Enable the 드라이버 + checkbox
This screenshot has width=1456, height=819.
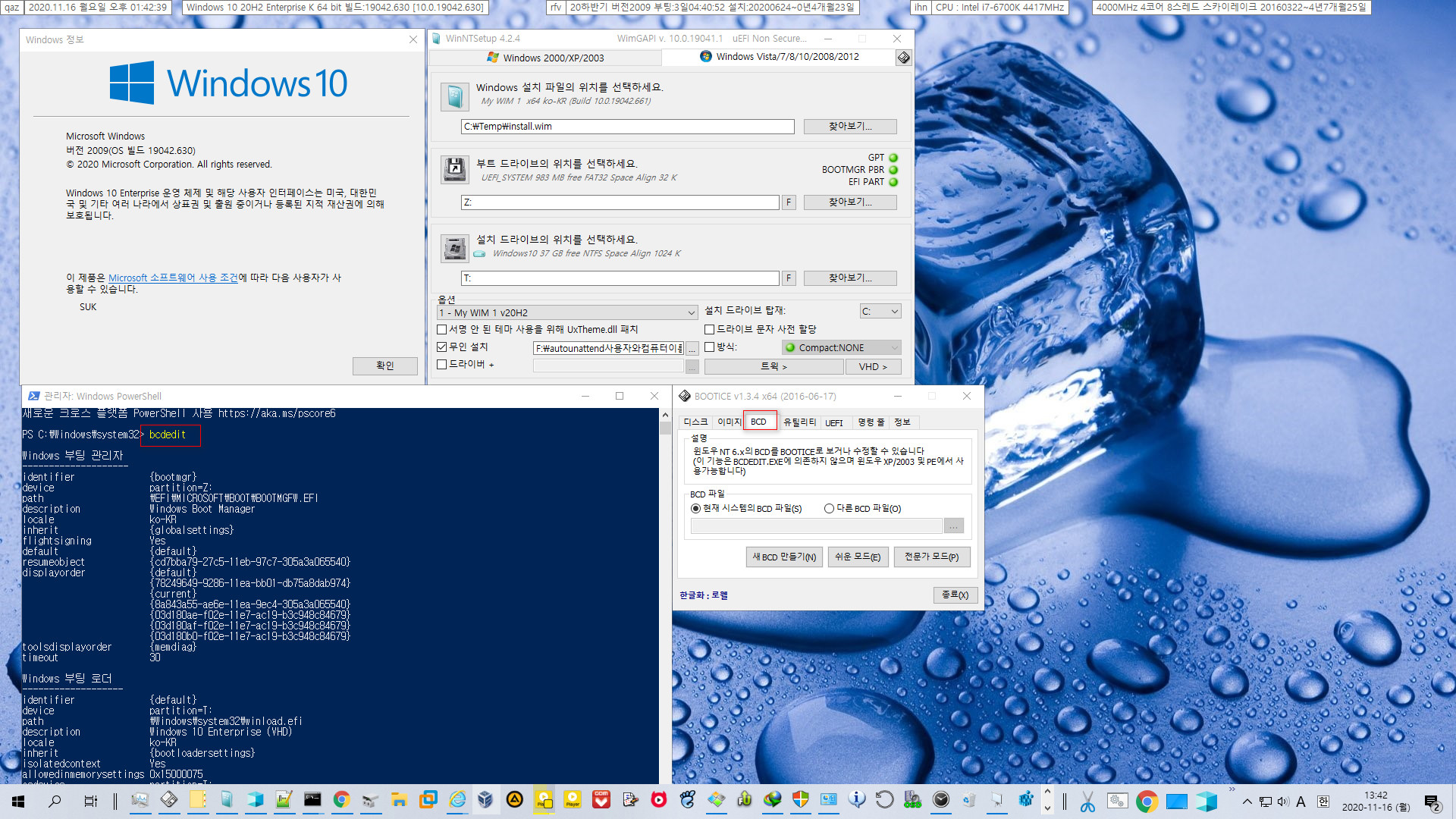[441, 364]
